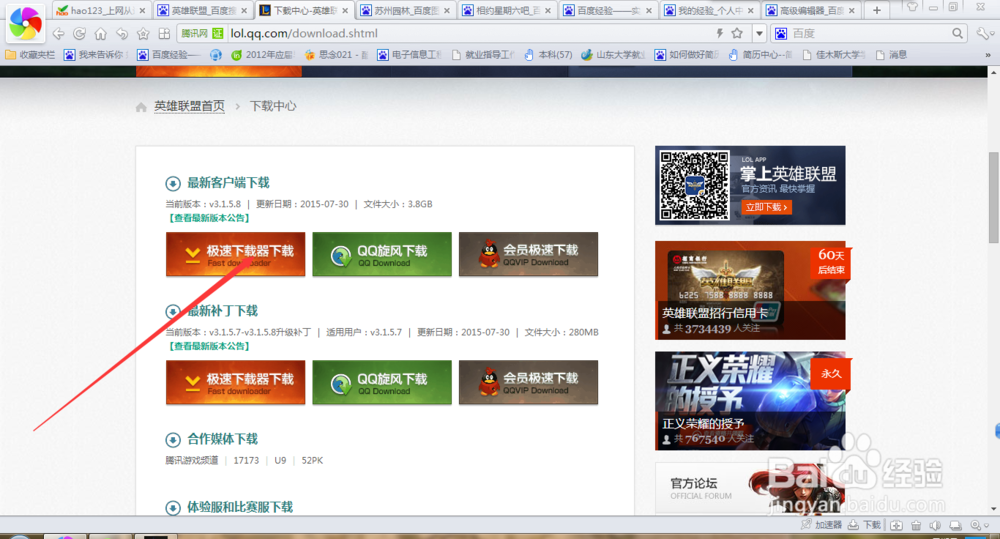1000x539 pixels.
Task: Click home icon in breadcrumb
Action: pyautogui.click(x=141, y=107)
